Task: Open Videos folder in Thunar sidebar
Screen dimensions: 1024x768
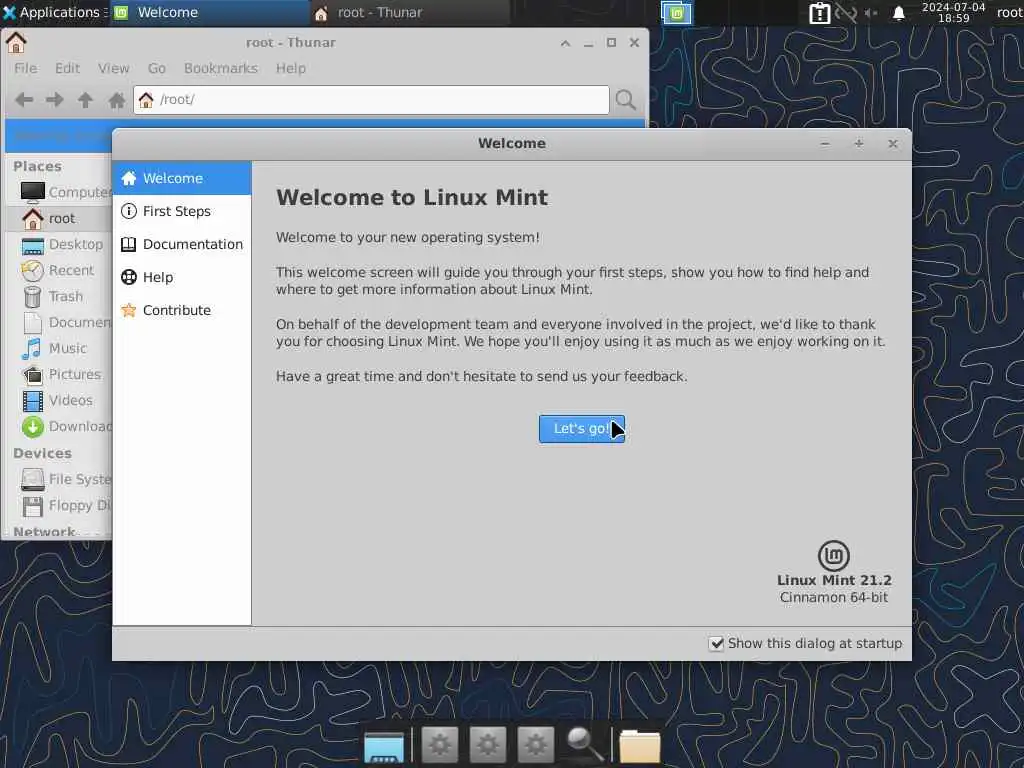Action: click(59, 400)
